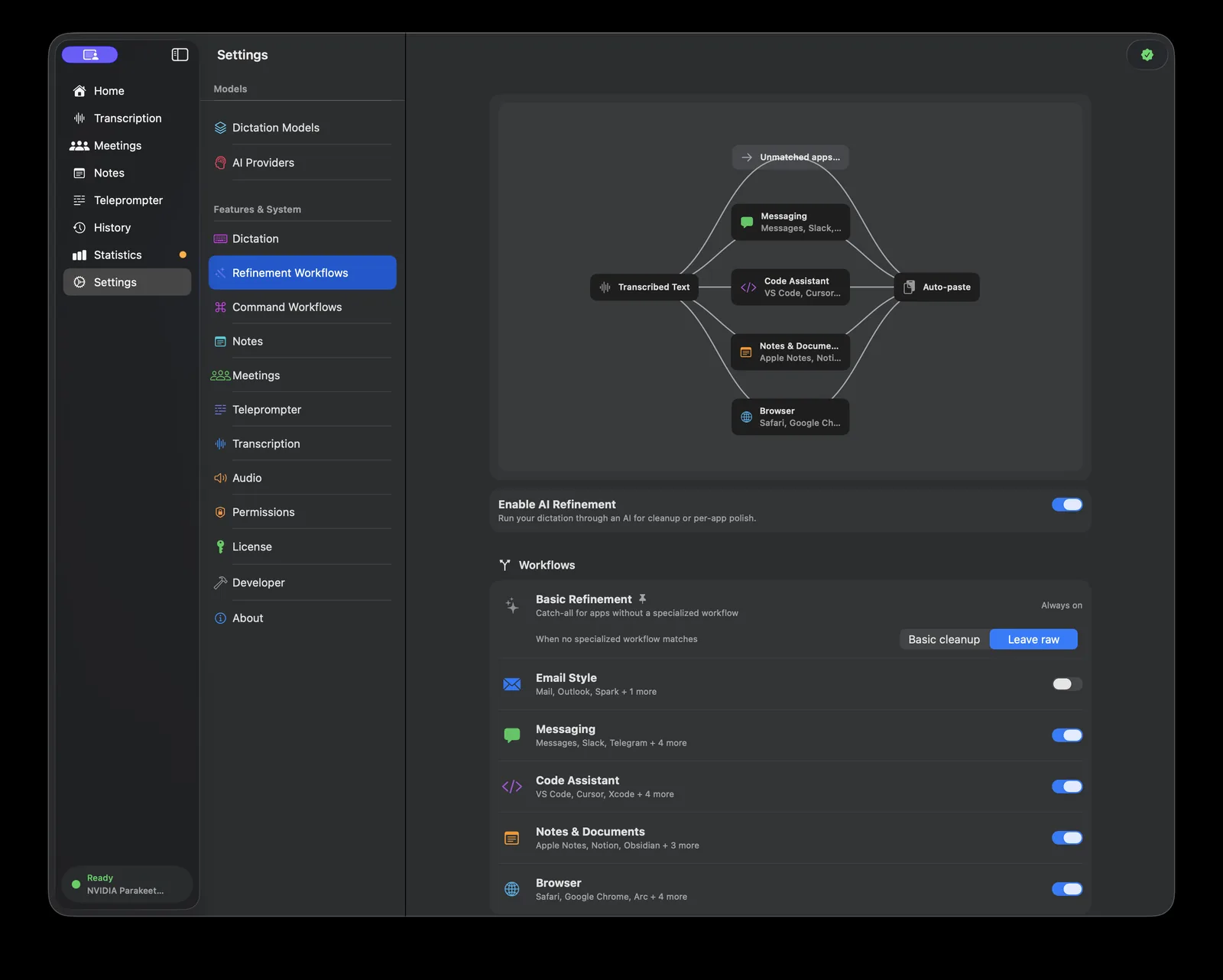The width and height of the screenshot is (1223, 980).
Task: Click the Dictation Models layers icon
Action: click(220, 128)
